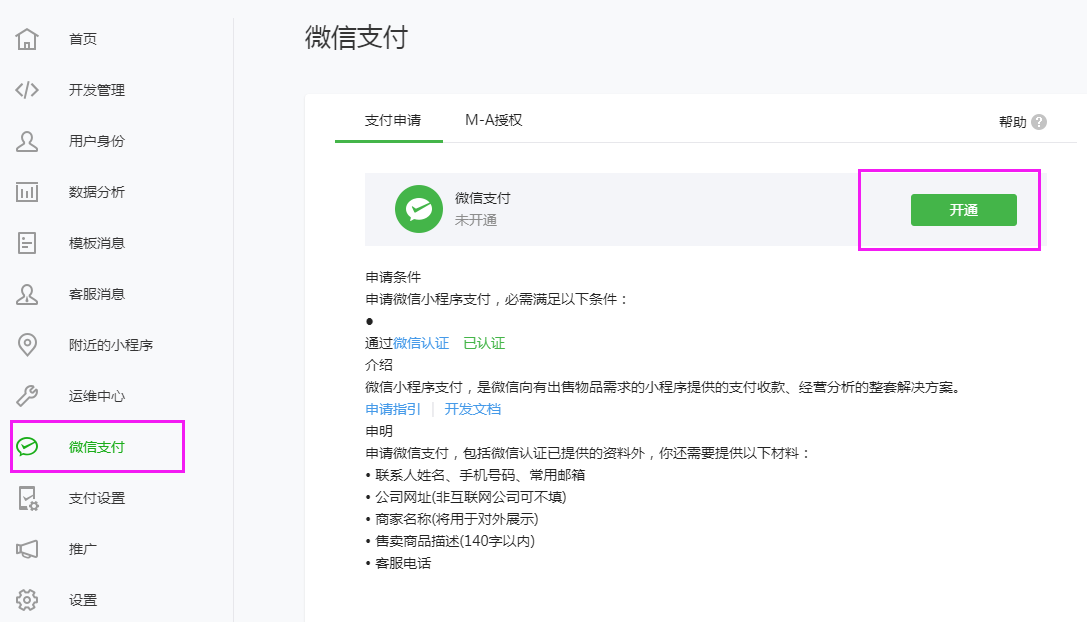This screenshot has width=1087, height=622.
Task: Select 模板消息 in sidebar
Action: pos(96,243)
